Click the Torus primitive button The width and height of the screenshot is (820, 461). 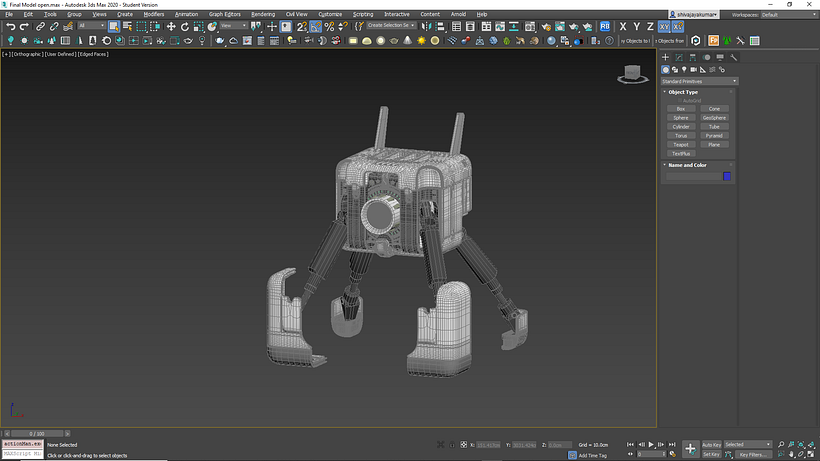(680, 136)
